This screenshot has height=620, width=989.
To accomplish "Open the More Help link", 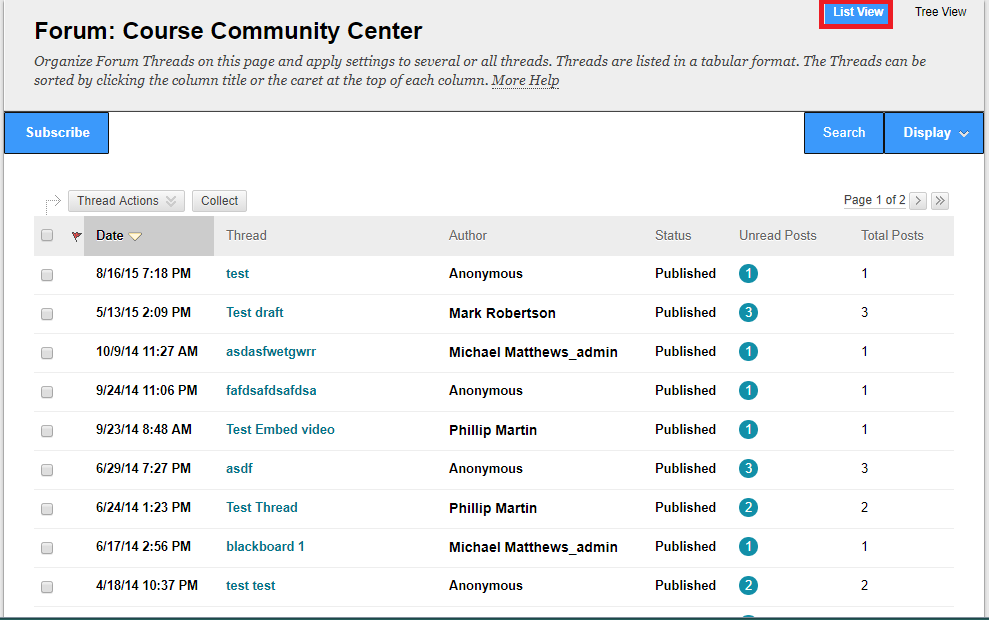I will click(x=524, y=79).
